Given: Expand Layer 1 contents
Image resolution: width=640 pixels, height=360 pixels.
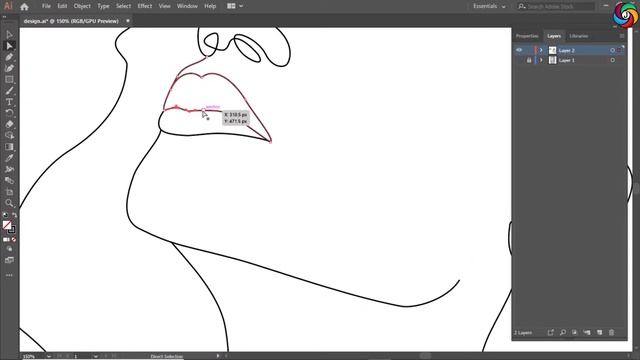Looking at the screenshot, I should pos(542,60).
